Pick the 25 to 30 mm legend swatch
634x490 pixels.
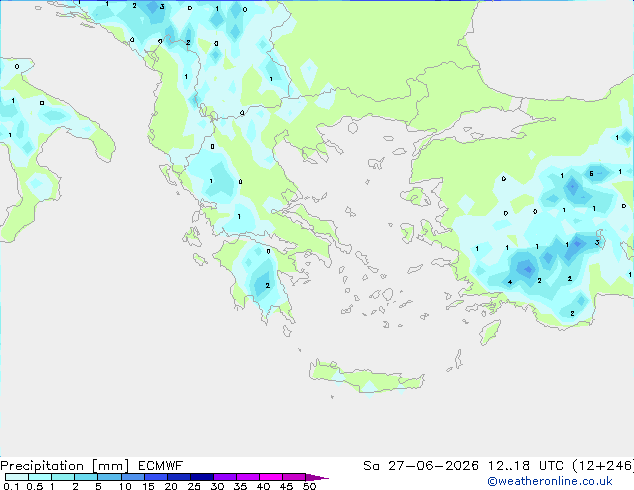click(x=202, y=477)
